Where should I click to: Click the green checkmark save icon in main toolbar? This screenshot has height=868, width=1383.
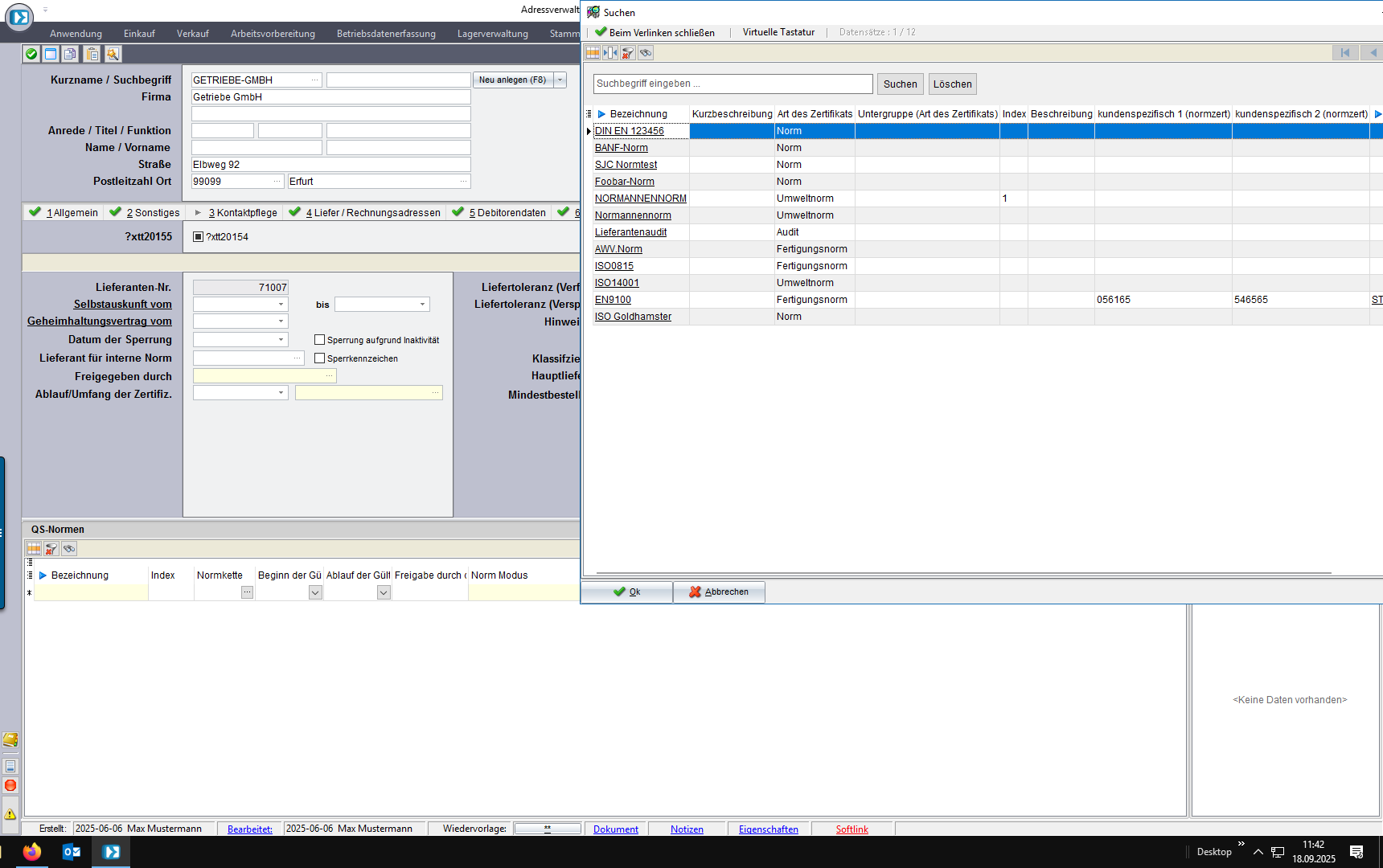[x=31, y=54]
